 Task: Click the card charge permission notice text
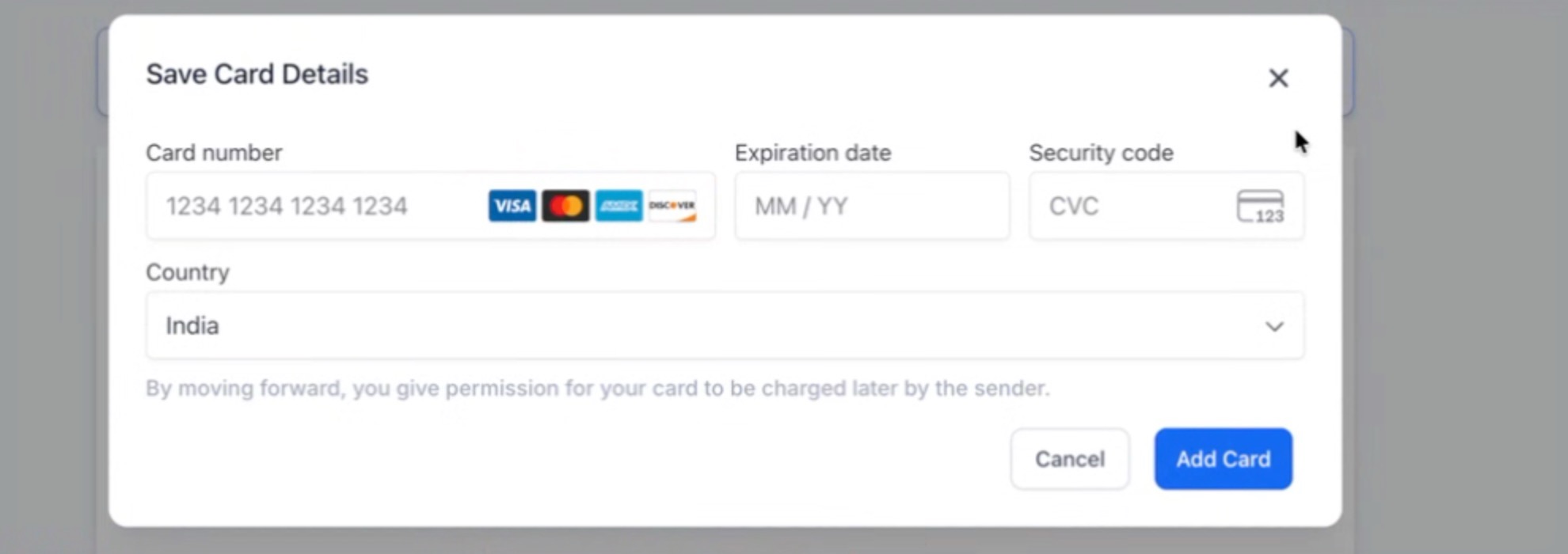pos(597,389)
